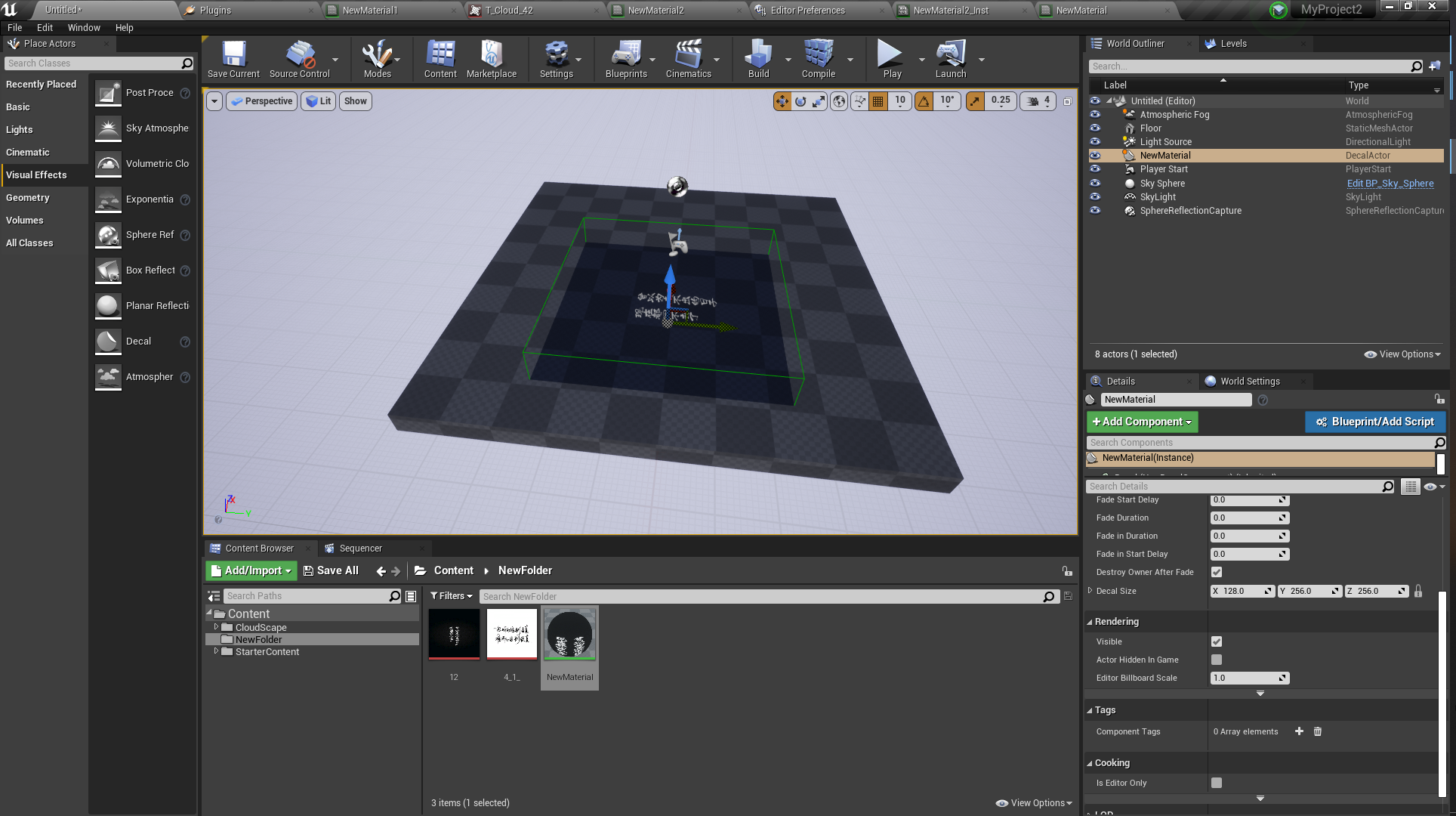Click Save All button
Image resolution: width=1456 pixels, height=816 pixels.
[x=331, y=571]
